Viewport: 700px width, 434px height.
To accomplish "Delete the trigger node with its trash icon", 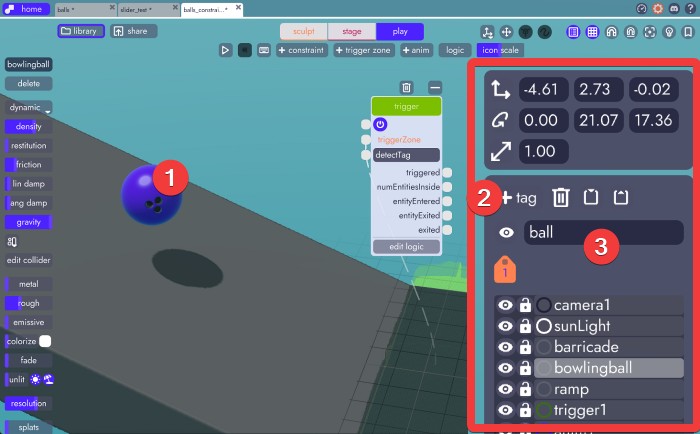I will tap(406, 88).
